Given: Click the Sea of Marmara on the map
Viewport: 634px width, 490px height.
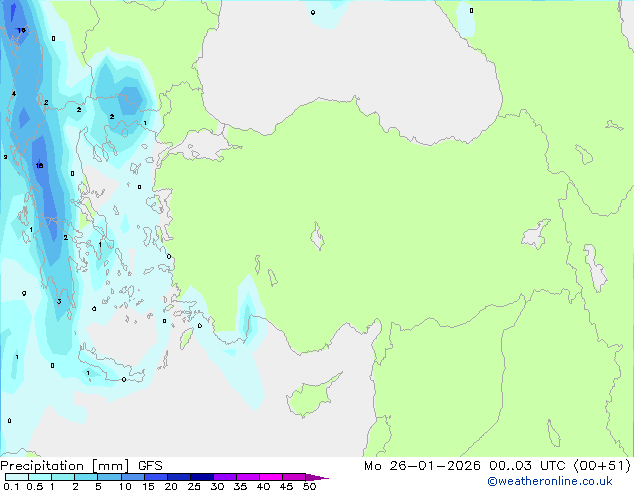Looking at the screenshot, I should 202,146.
